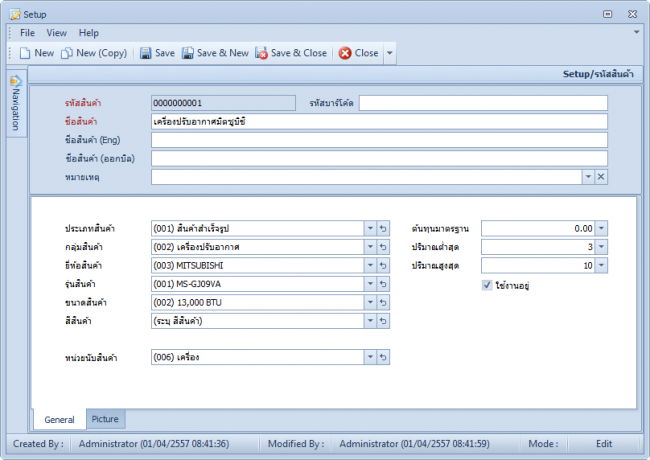Expand the Navigation side panel

(16, 103)
